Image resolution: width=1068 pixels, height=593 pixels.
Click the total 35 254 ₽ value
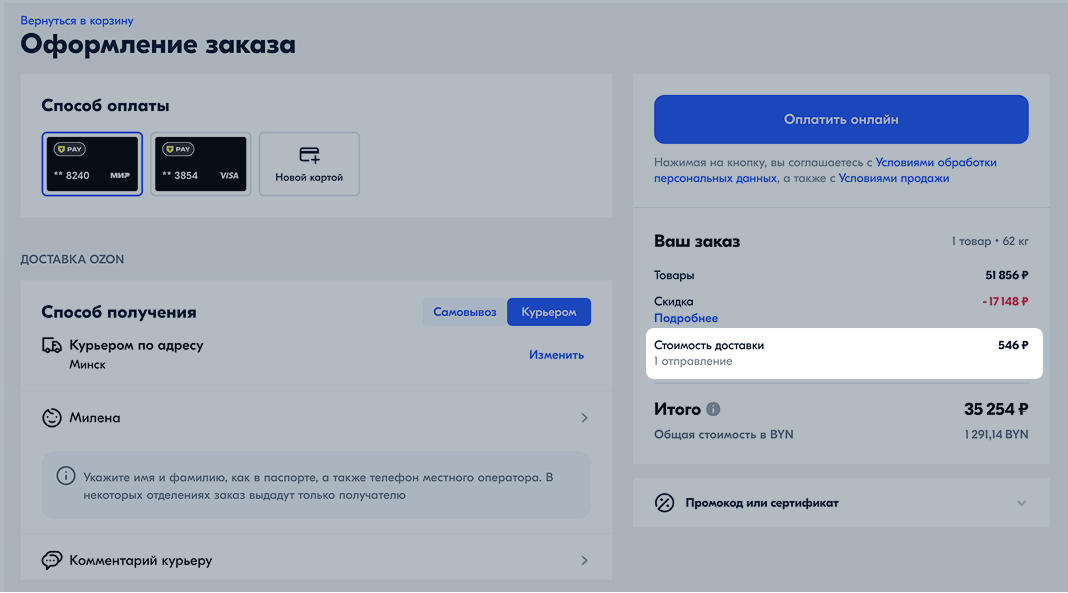(x=996, y=409)
